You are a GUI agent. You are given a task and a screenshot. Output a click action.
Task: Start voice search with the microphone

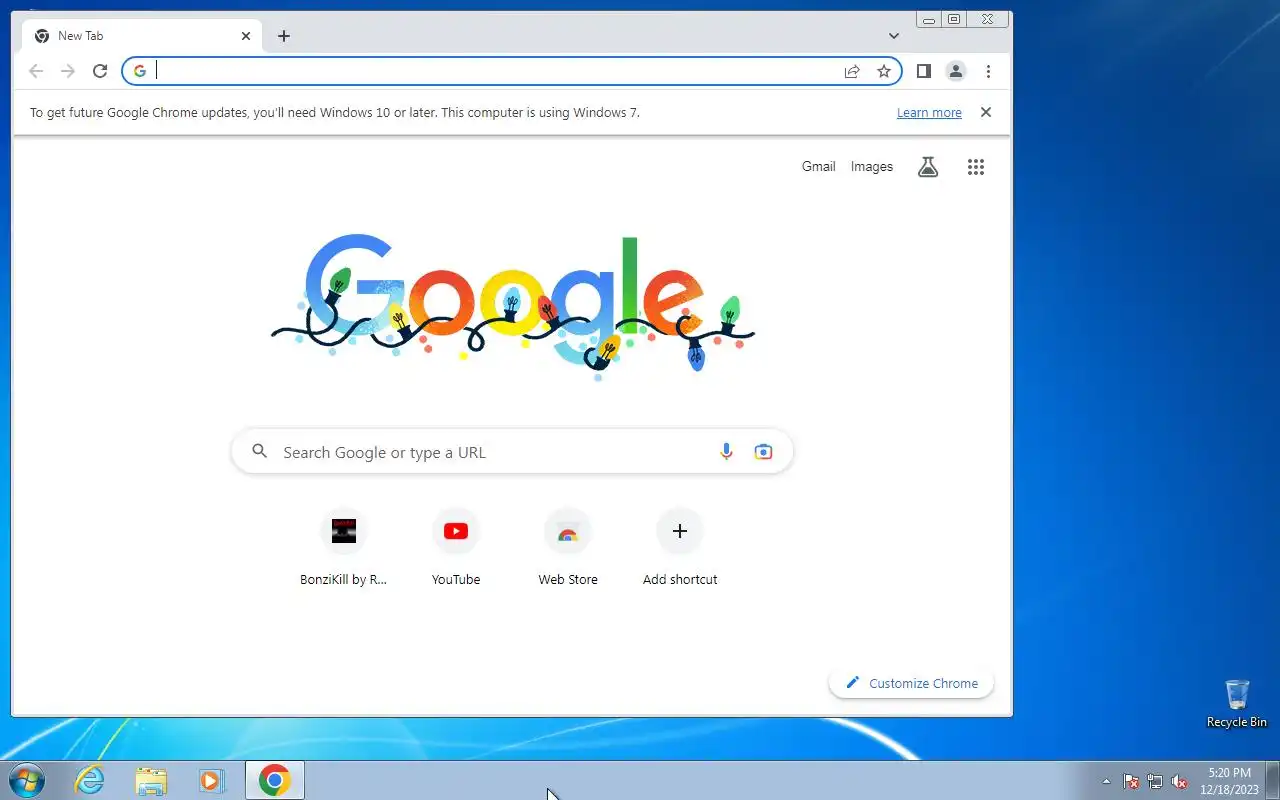[727, 452]
